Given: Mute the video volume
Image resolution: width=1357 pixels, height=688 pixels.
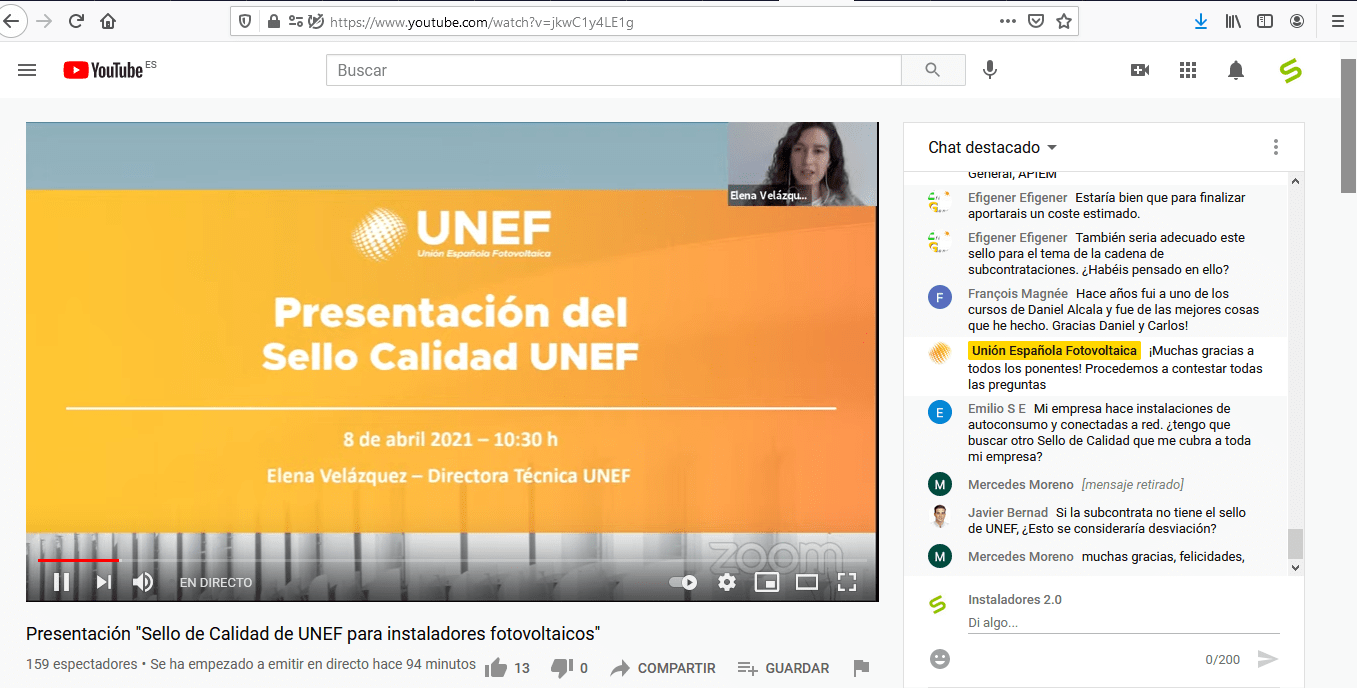Looking at the screenshot, I should (142, 581).
